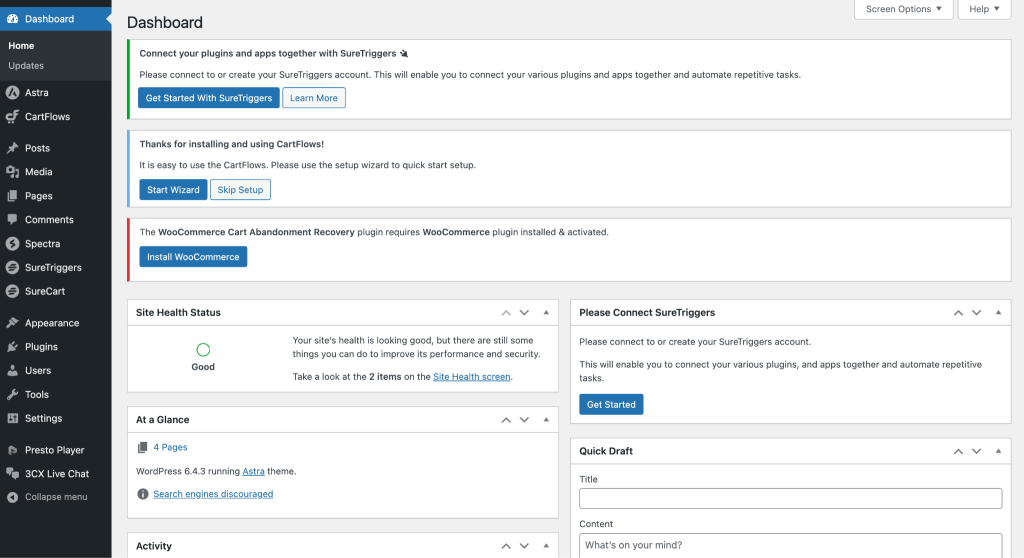Click the SureCart sidebar icon
The height and width of the screenshot is (558, 1024).
(12, 292)
